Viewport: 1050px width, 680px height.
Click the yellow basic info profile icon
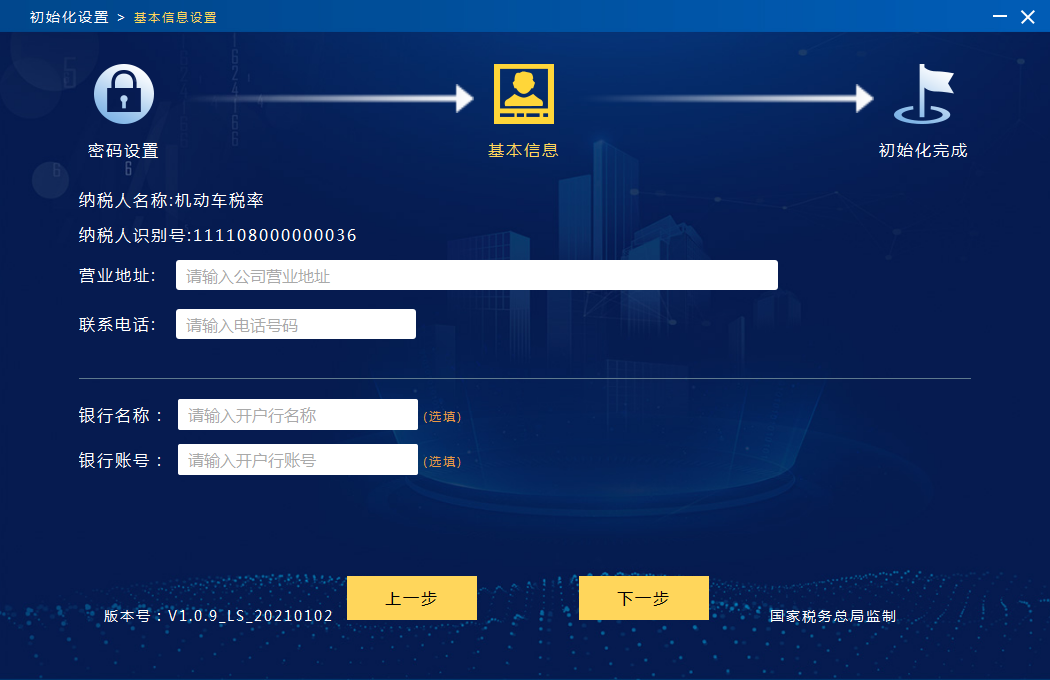coord(523,94)
